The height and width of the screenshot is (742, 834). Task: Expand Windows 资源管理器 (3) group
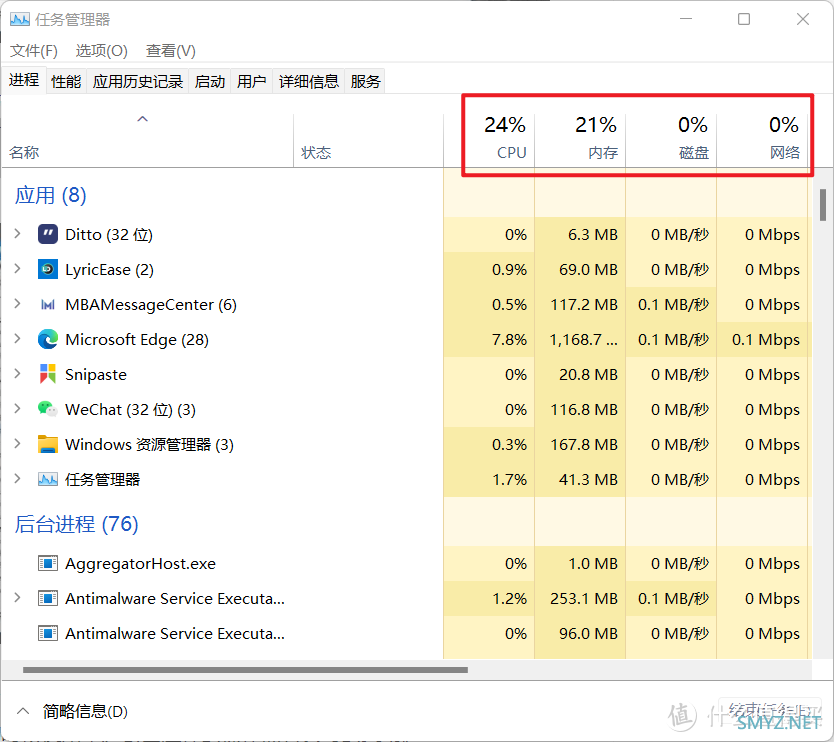tap(18, 444)
